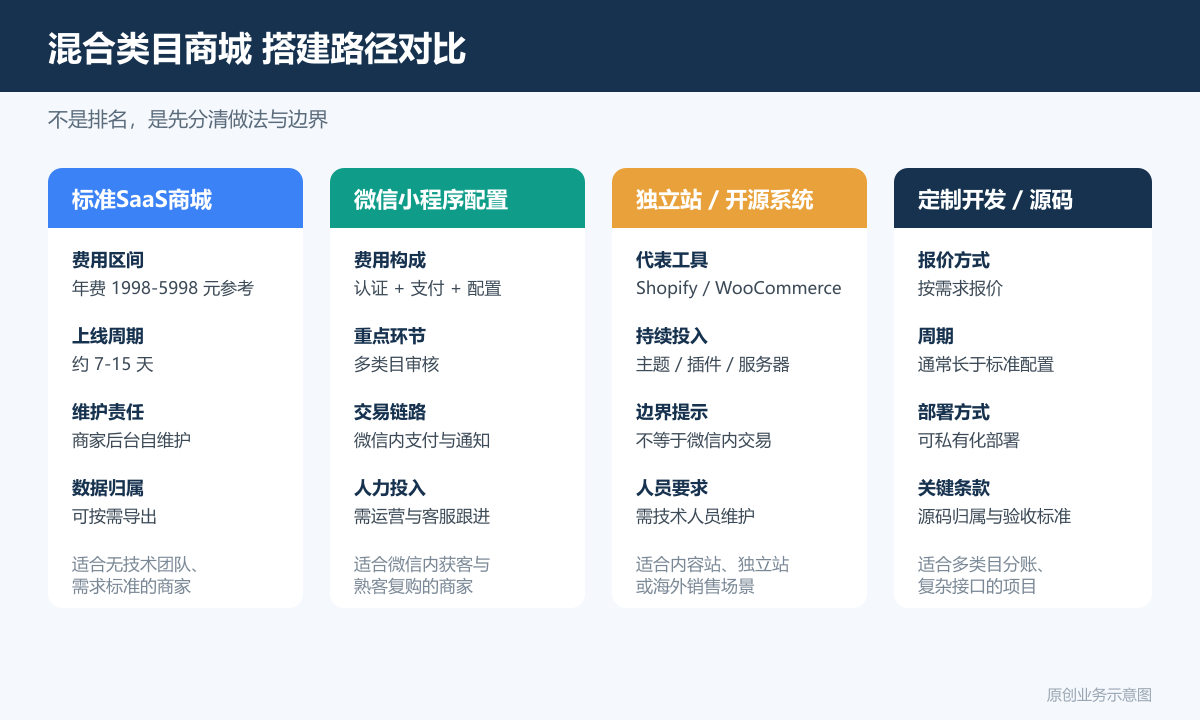
Task: Click the value 主题 / 插件 / 服务器
Action: click(713, 364)
